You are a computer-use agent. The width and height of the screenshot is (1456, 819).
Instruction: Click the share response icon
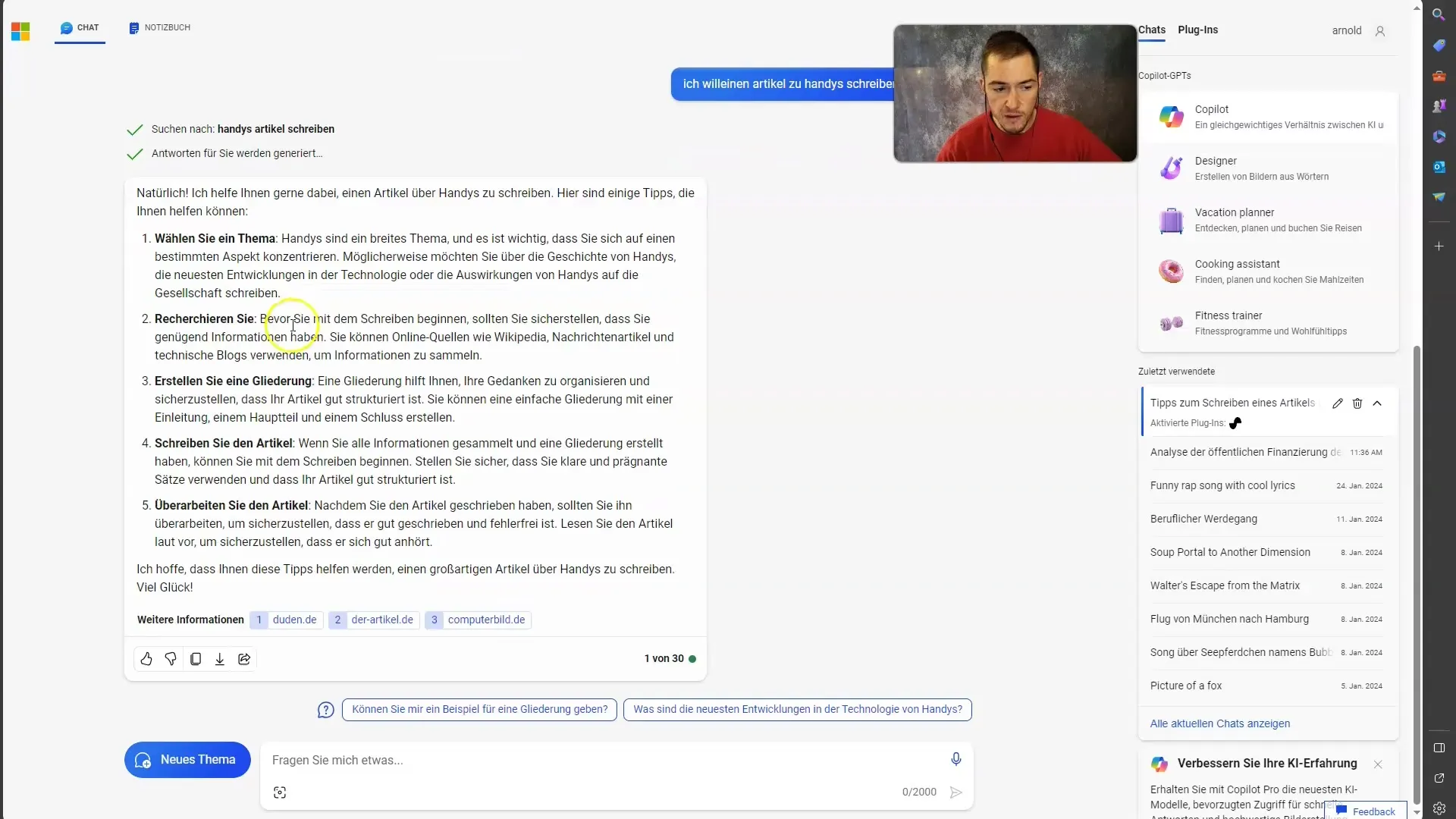(x=244, y=658)
